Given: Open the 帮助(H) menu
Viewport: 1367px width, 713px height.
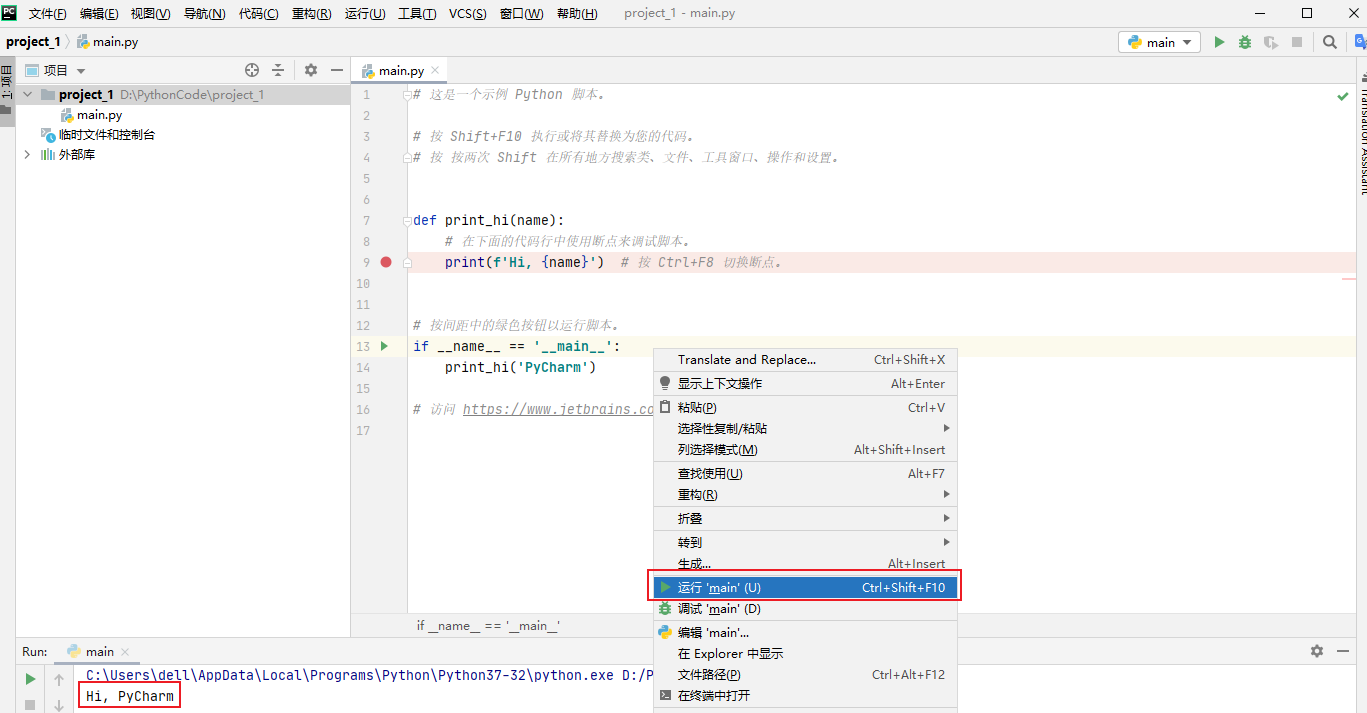Looking at the screenshot, I should [x=576, y=14].
